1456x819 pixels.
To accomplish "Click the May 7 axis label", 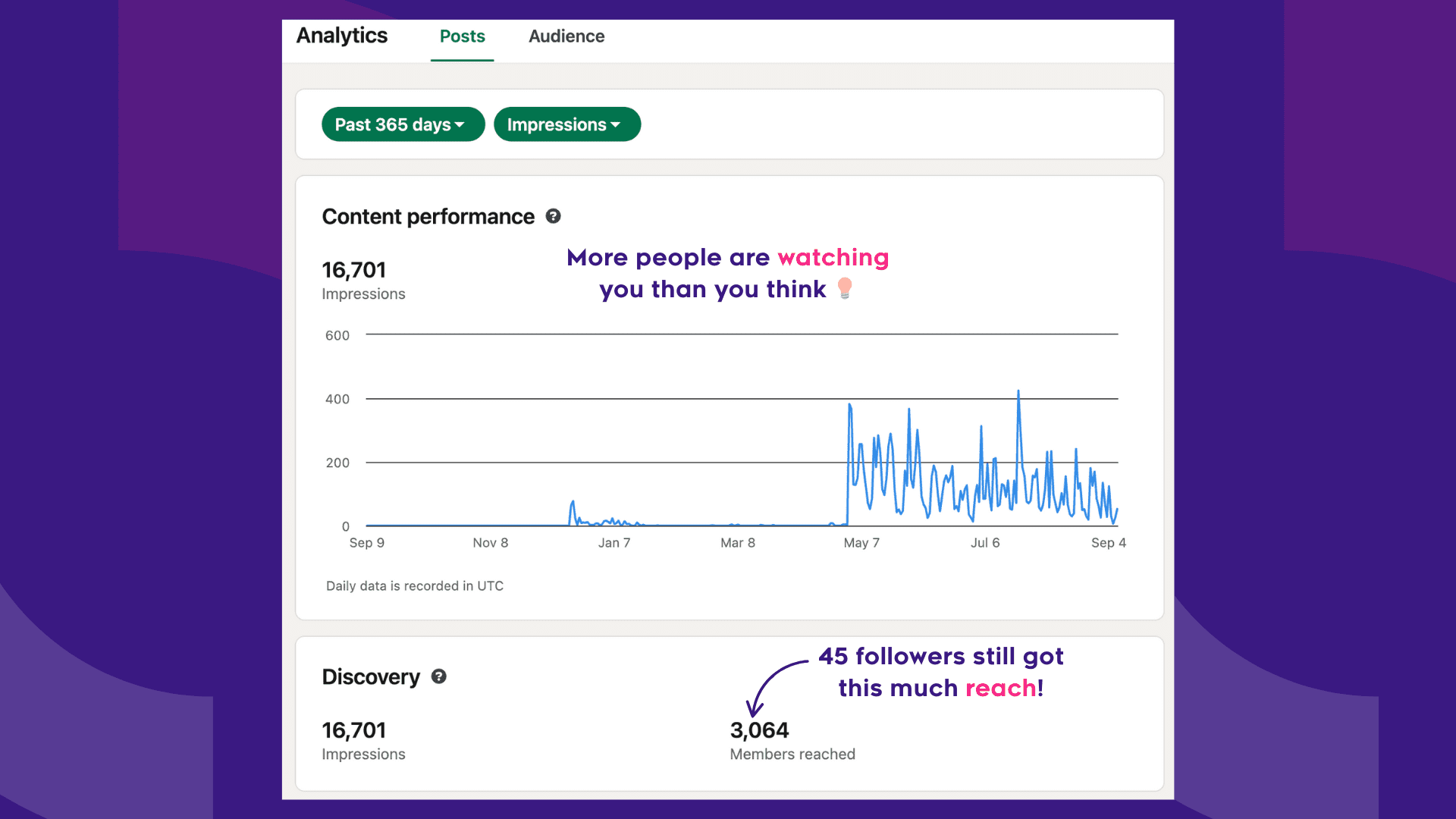I will tap(861, 543).
